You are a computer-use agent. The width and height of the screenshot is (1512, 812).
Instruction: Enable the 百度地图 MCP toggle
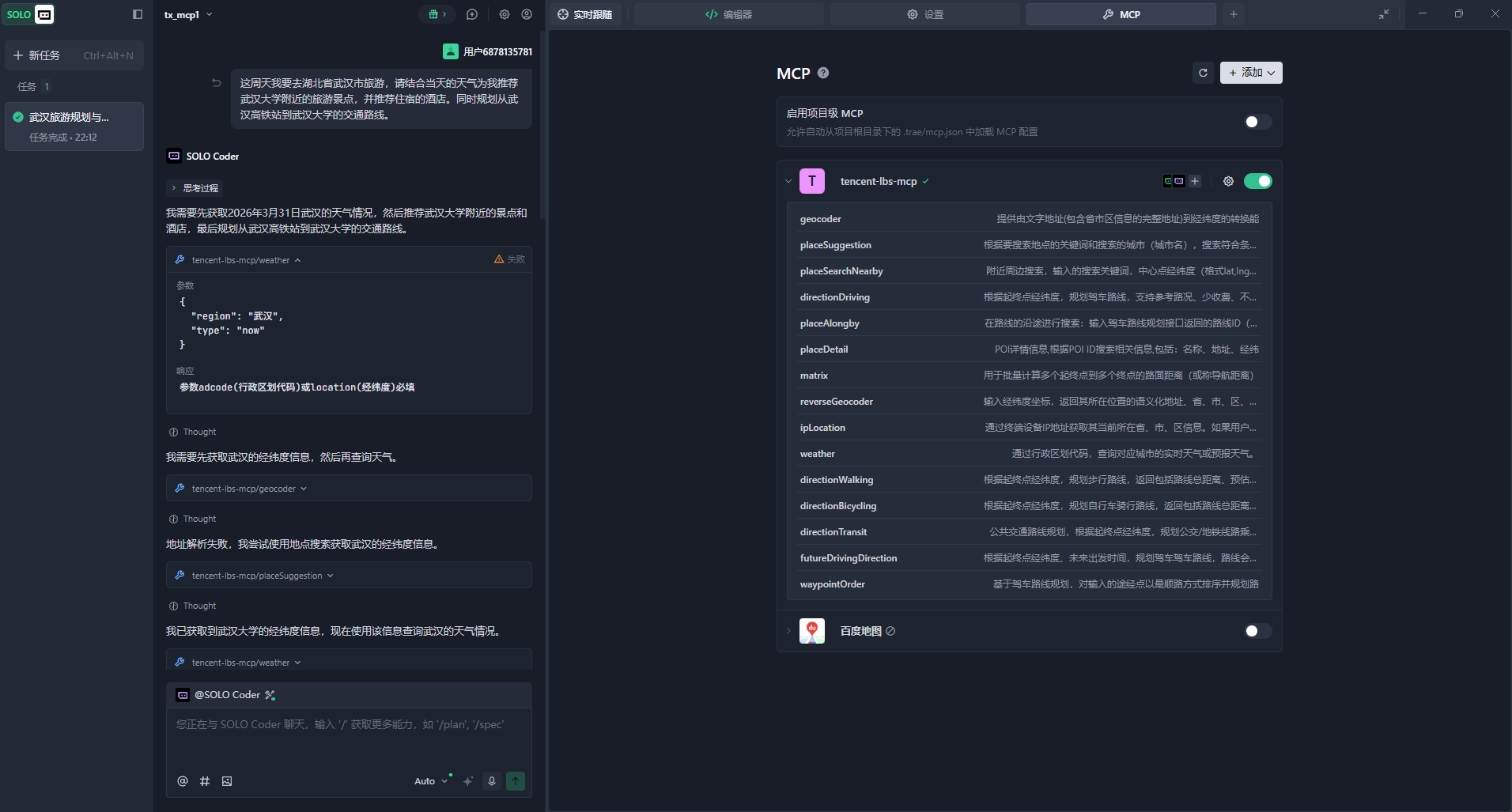point(1257,631)
